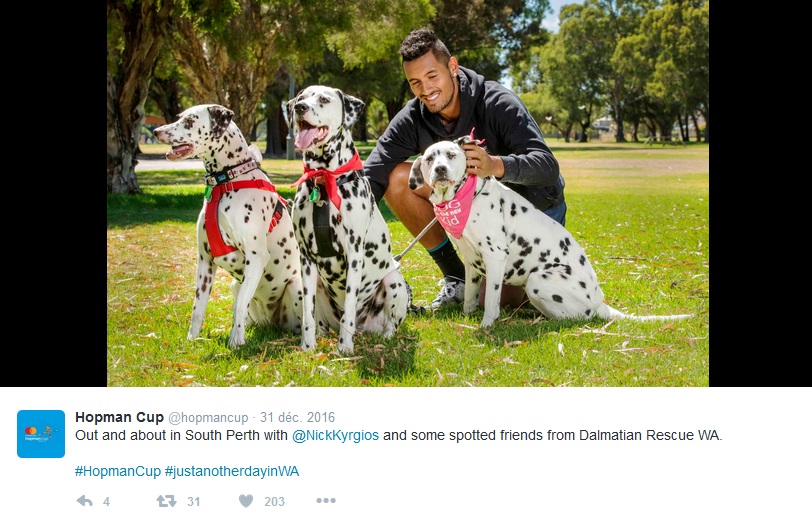
Task: Like the tweet with the heart icon
Action: coord(246,501)
